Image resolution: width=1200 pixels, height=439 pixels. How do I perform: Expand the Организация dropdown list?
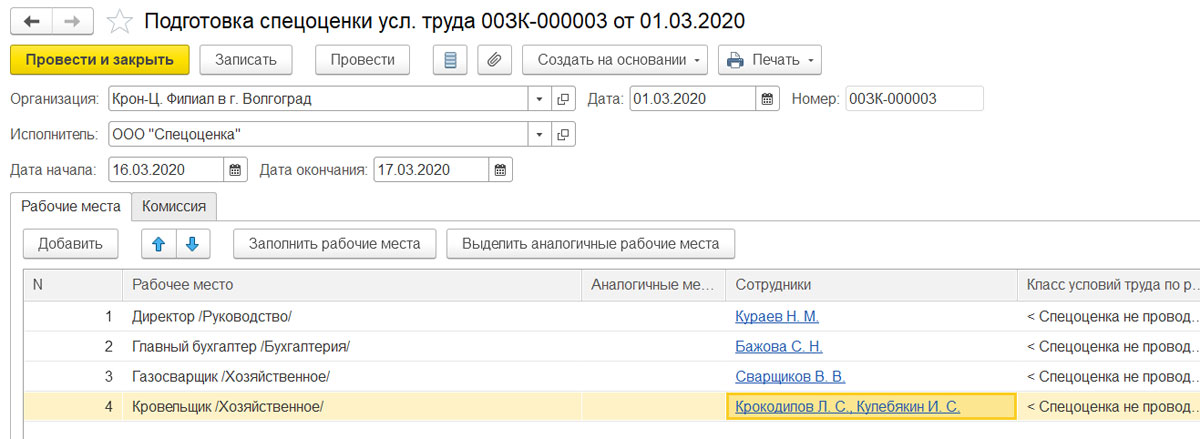point(540,99)
